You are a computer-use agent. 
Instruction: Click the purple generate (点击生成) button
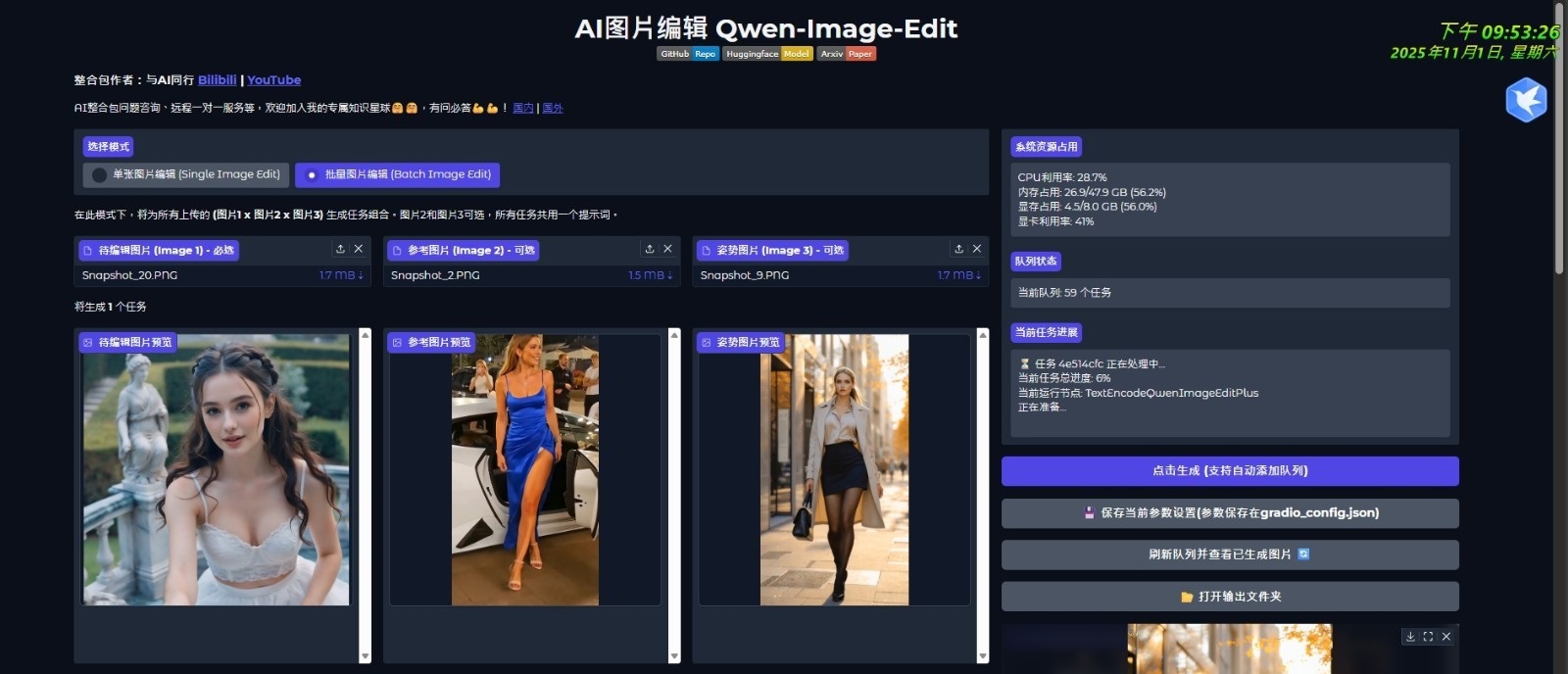point(1230,471)
